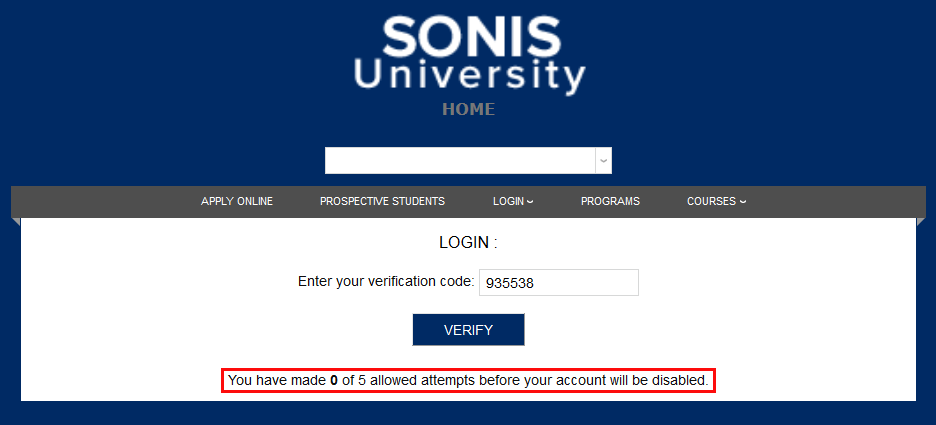936x425 pixels.
Task: Click the blank combo box field
Action: point(459,161)
